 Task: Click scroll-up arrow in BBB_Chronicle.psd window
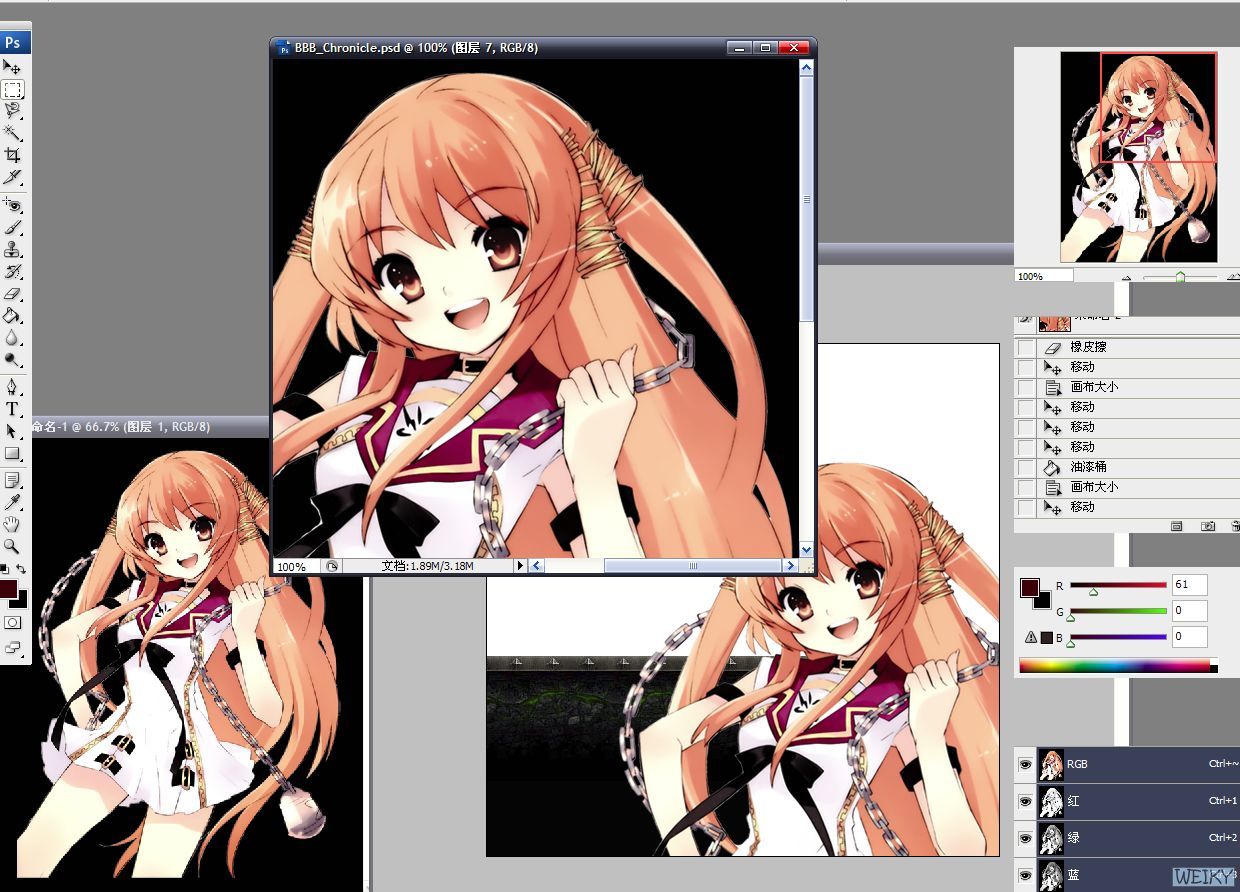pos(807,66)
